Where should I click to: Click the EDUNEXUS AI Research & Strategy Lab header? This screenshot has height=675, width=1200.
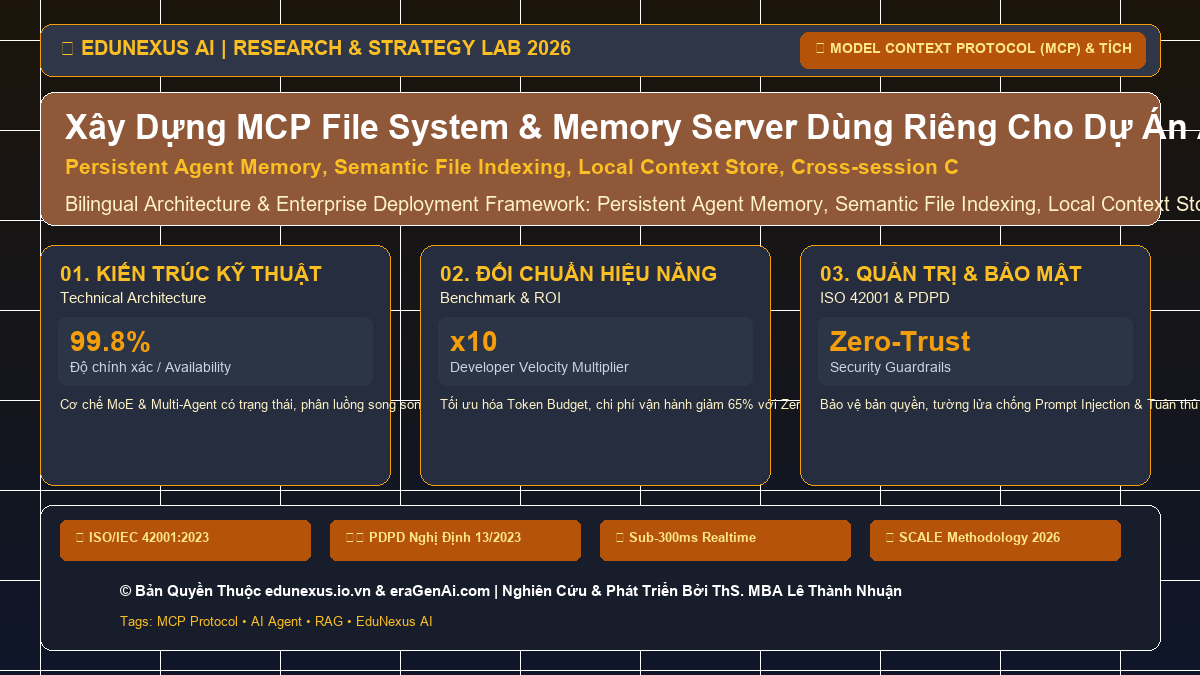[x=316, y=48]
